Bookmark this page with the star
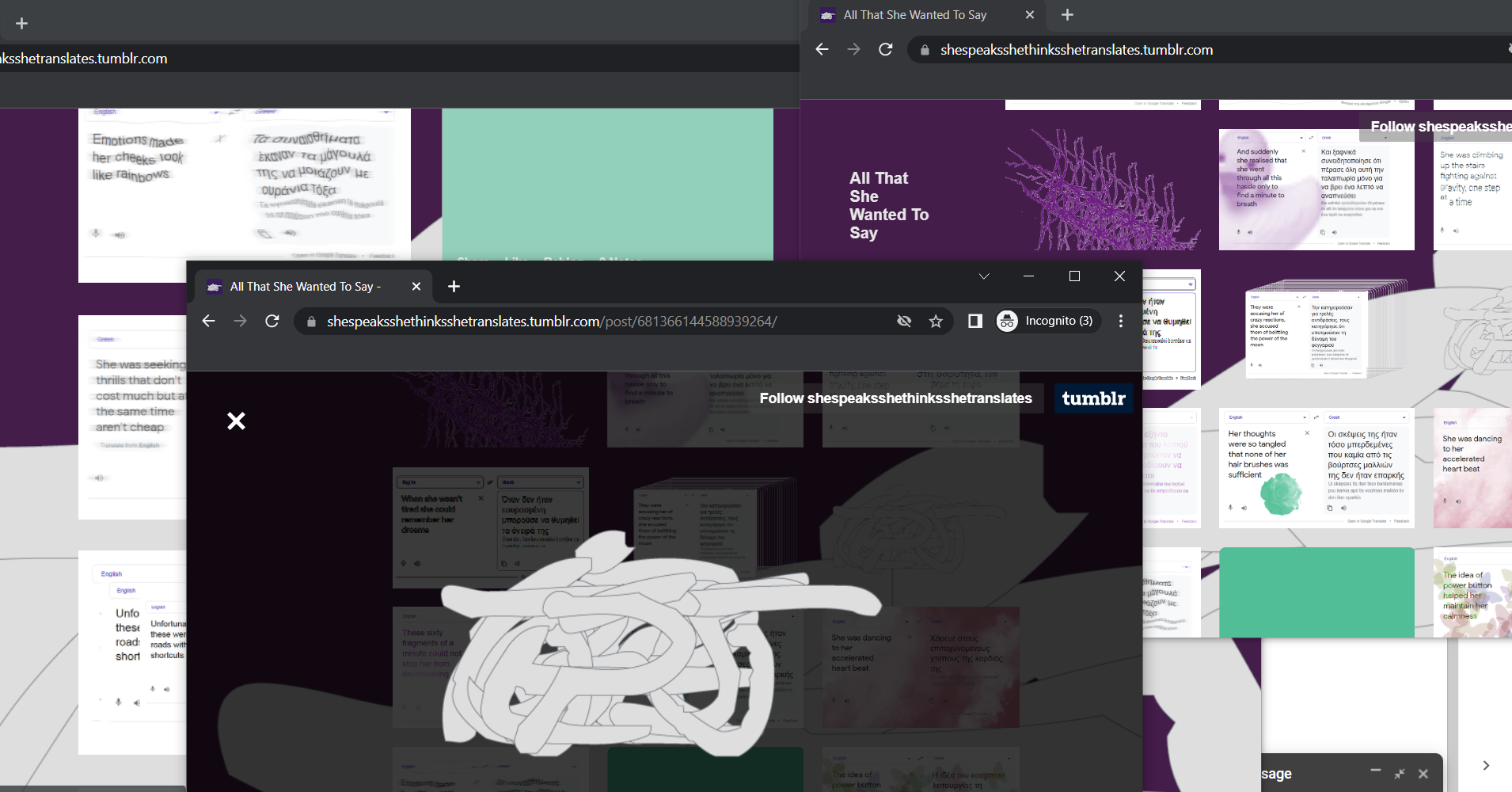The width and height of the screenshot is (1512, 792). click(x=936, y=321)
